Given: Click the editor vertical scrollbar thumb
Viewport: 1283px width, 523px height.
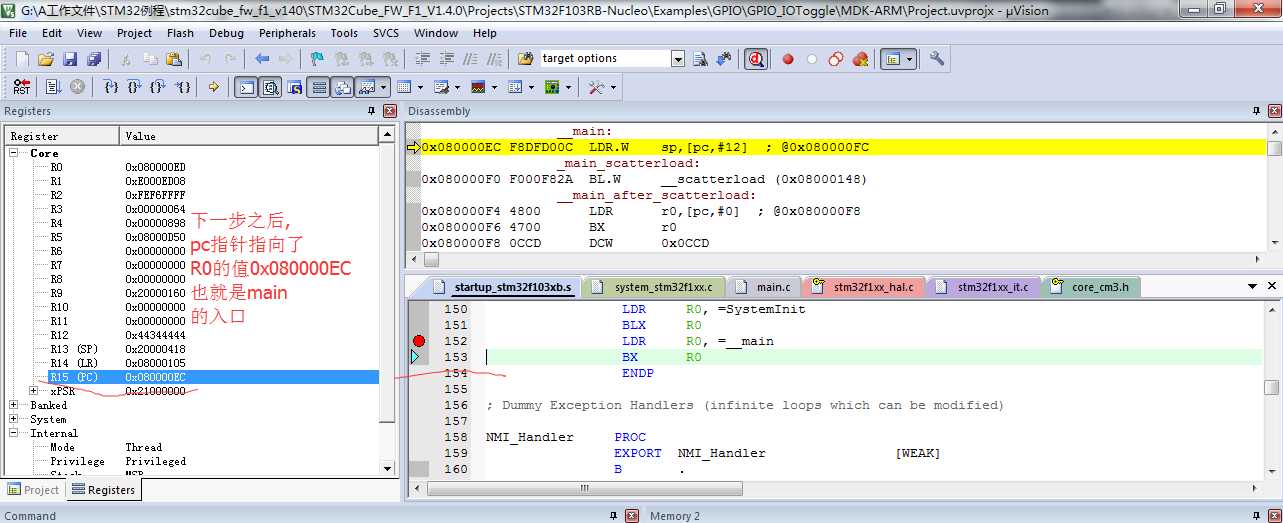Looking at the screenshot, I should [x=1271, y=387].
